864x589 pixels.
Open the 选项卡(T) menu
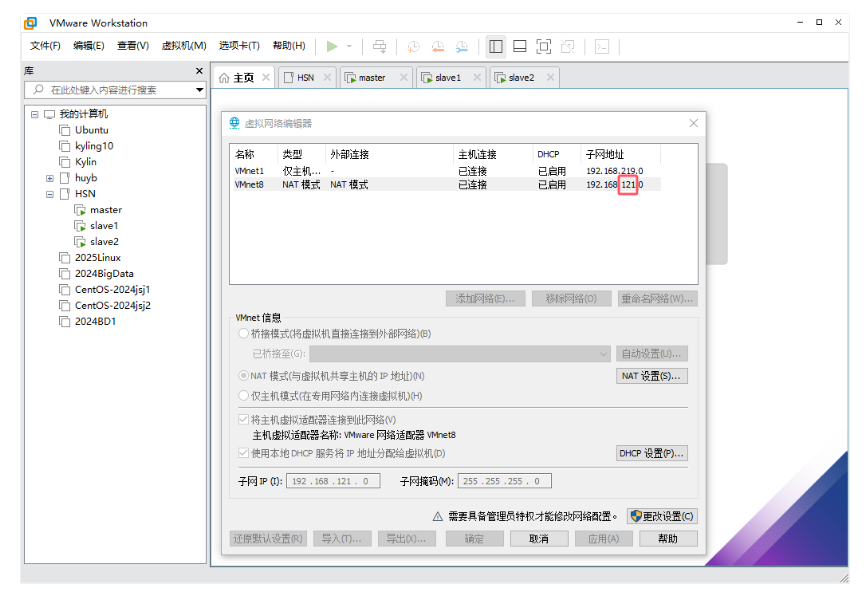(x=239, y=46)
